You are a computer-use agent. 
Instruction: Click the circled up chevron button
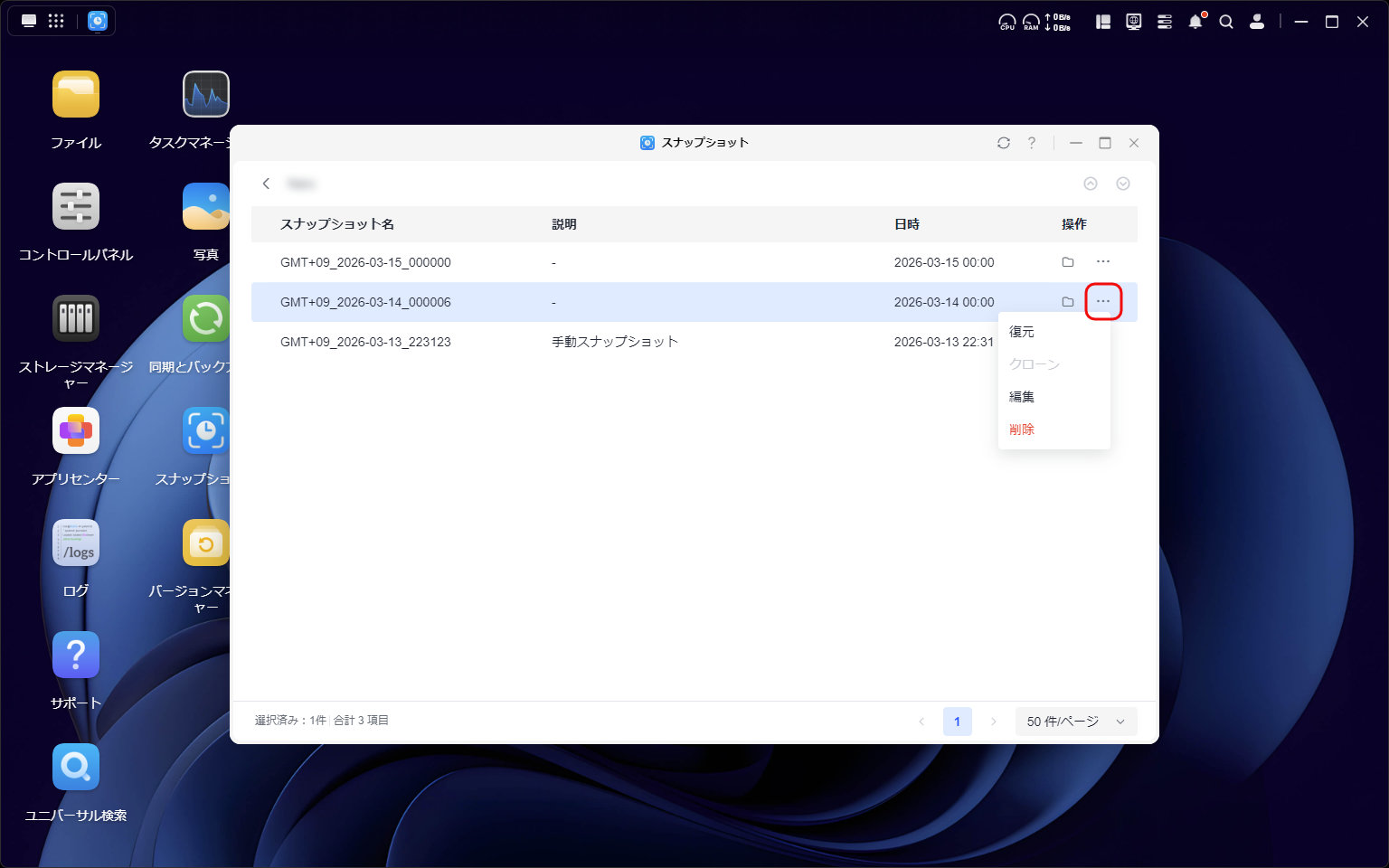click(x=1091, y=184)
